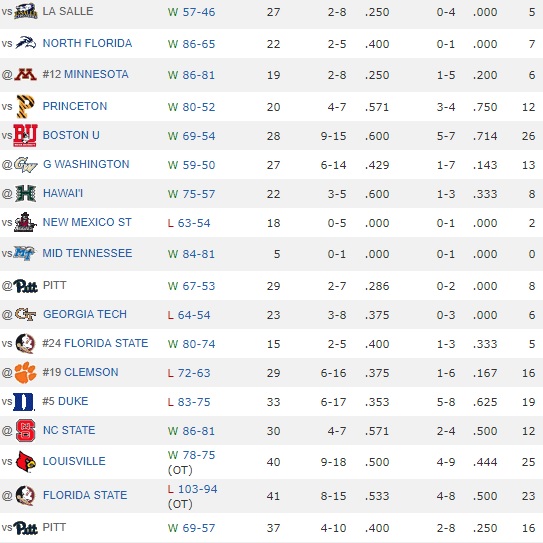543x543 pixels.
Task: Click the Clemson orange paw logo
Action: (25, 373)
